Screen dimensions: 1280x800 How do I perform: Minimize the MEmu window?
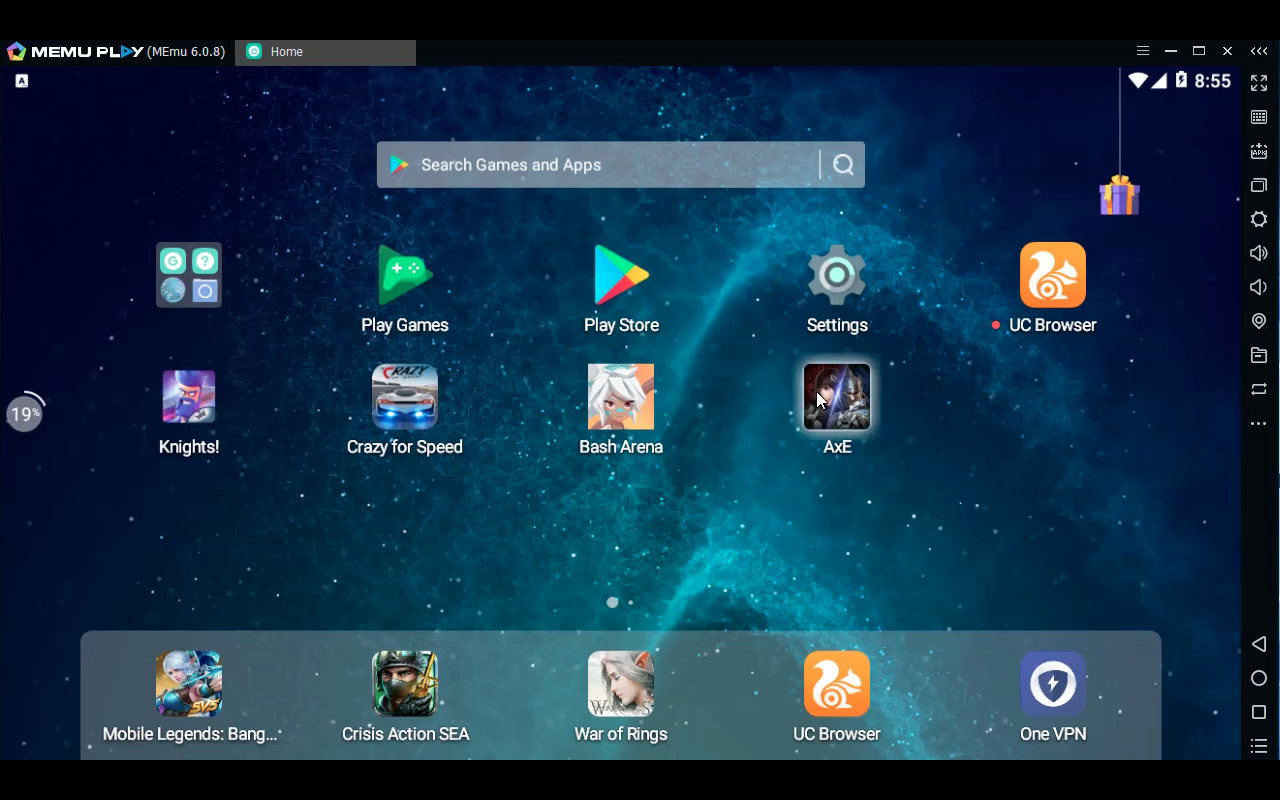click(1171, 51)
